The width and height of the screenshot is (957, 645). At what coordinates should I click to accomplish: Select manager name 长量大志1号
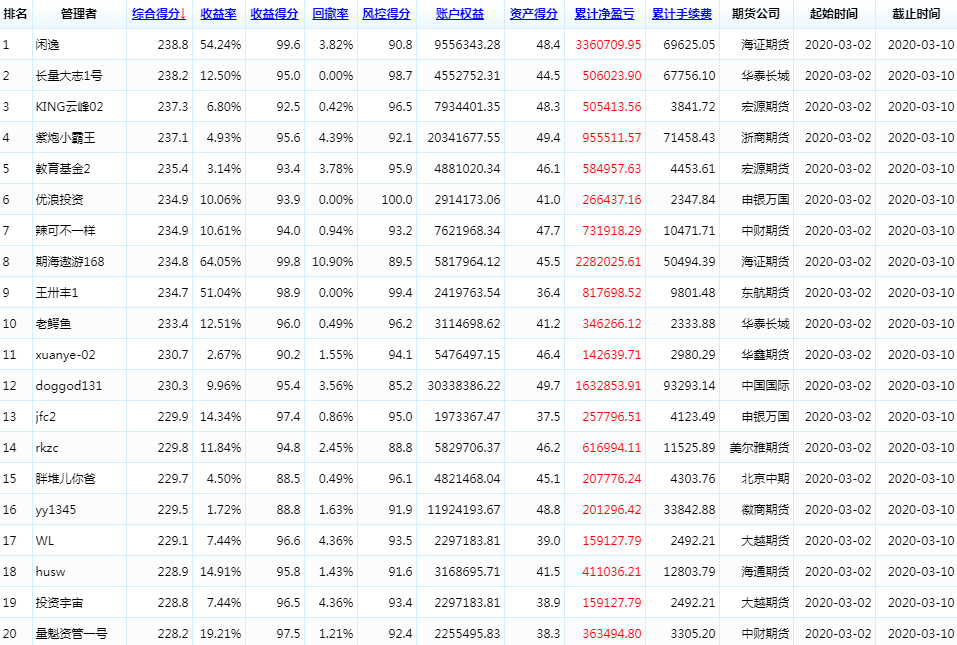[x=69, y=76]
